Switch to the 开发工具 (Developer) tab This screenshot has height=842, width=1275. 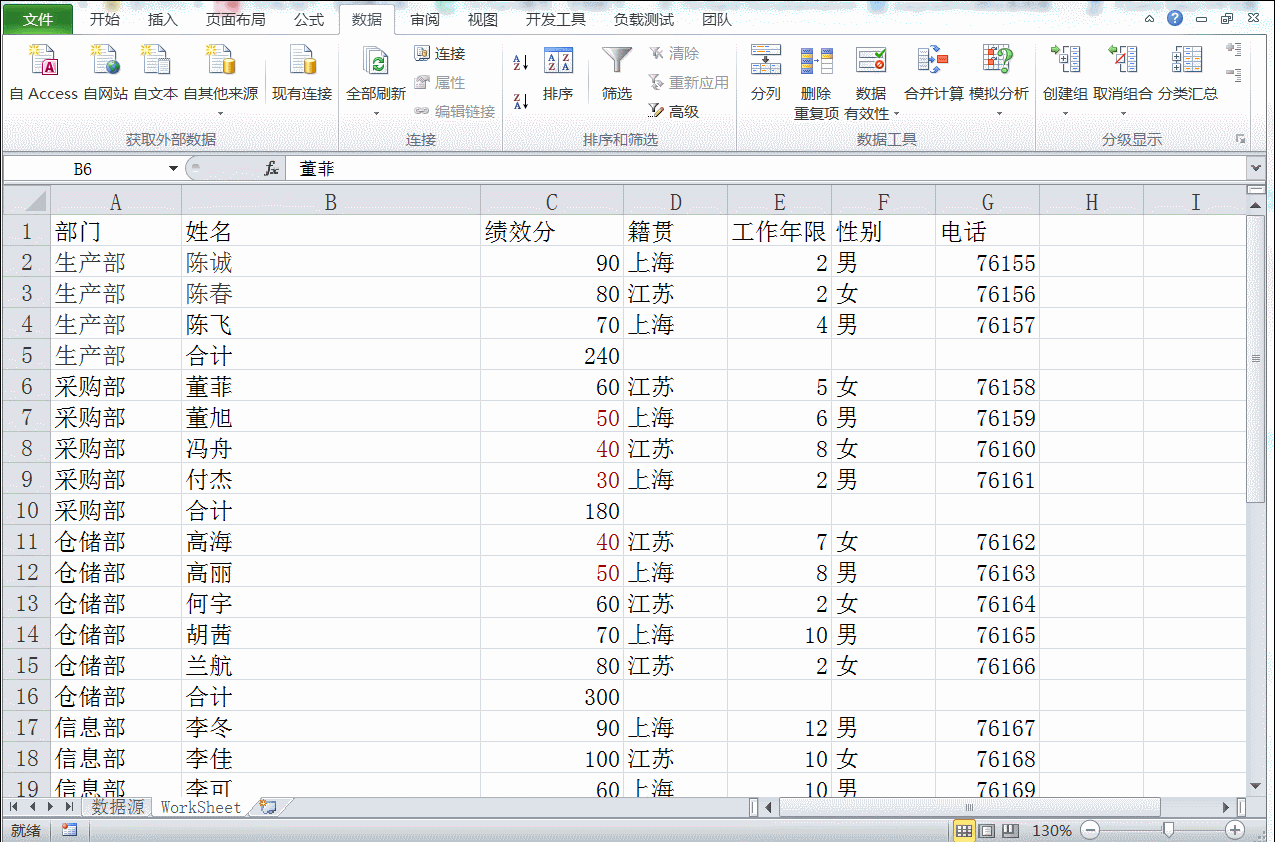coord(556,19)
